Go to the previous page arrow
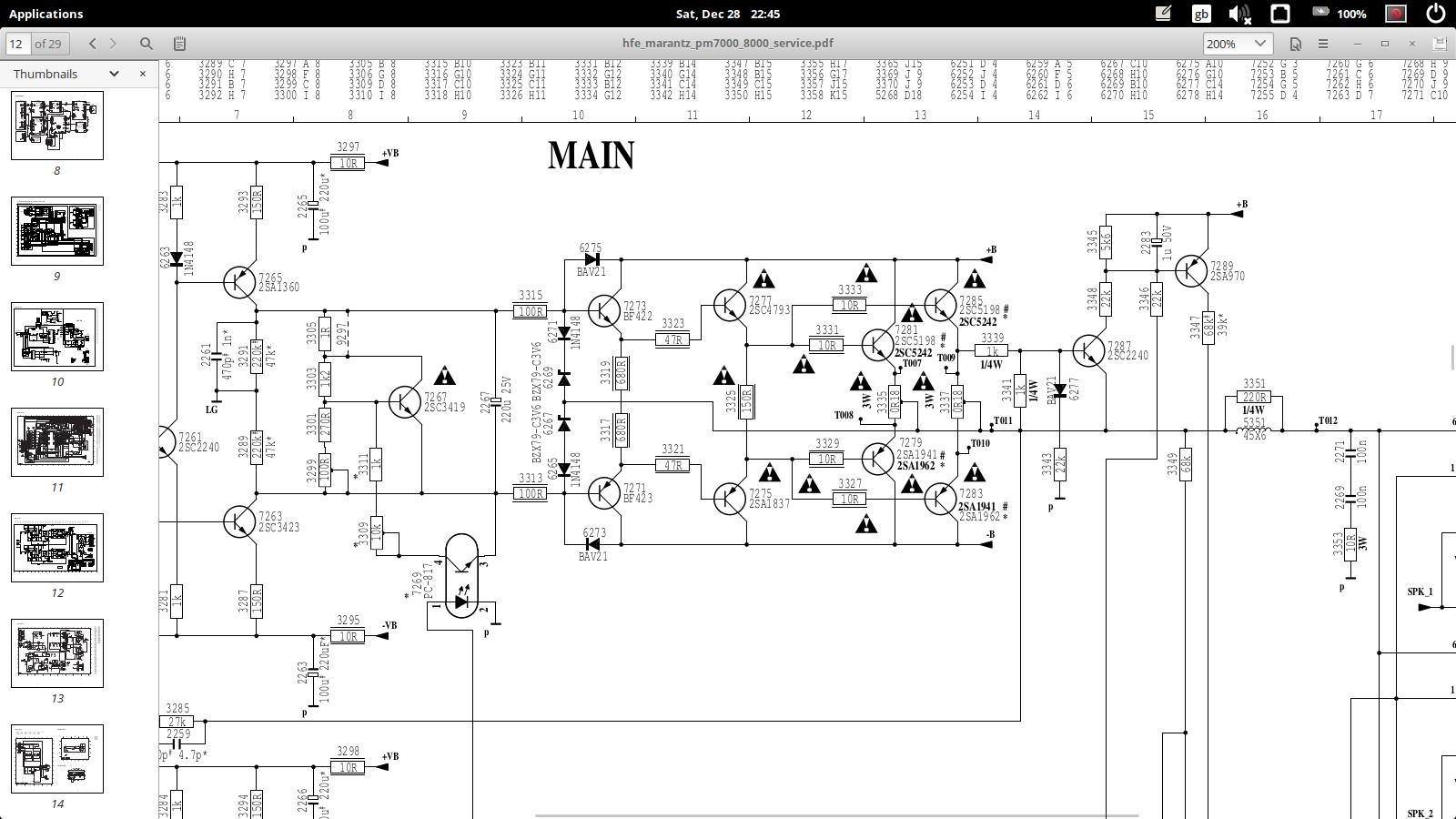Screen dimensions: 1456x819 (x=92, y=43)
